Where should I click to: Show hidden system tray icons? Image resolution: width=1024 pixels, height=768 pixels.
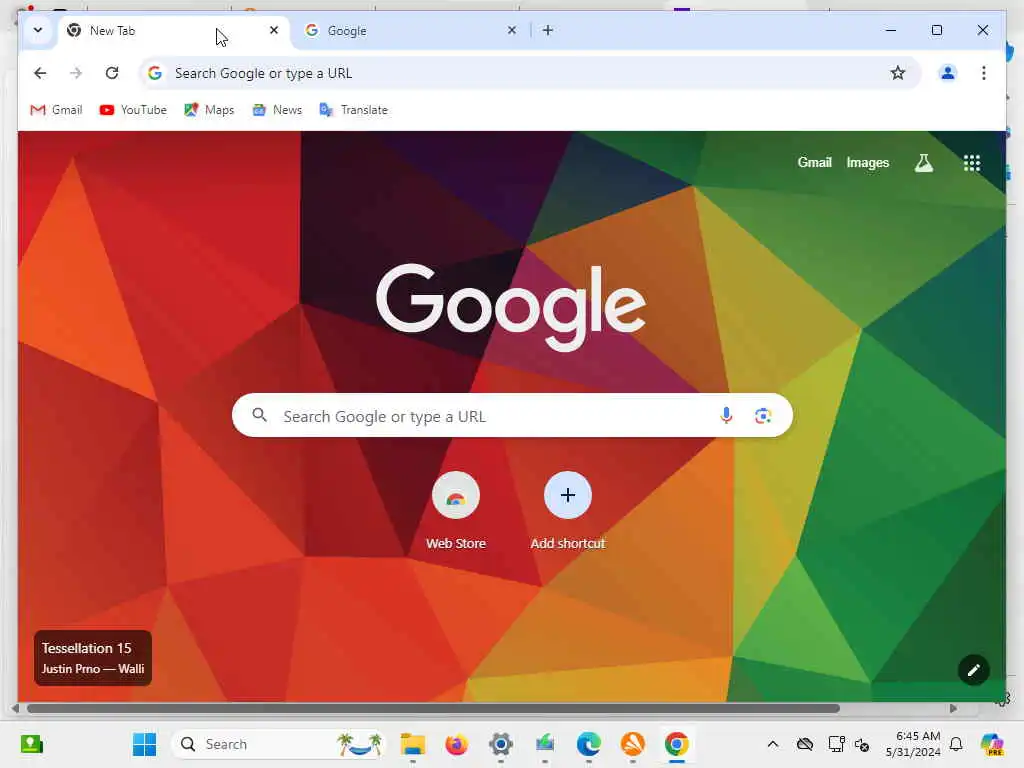tap(773, 744)
